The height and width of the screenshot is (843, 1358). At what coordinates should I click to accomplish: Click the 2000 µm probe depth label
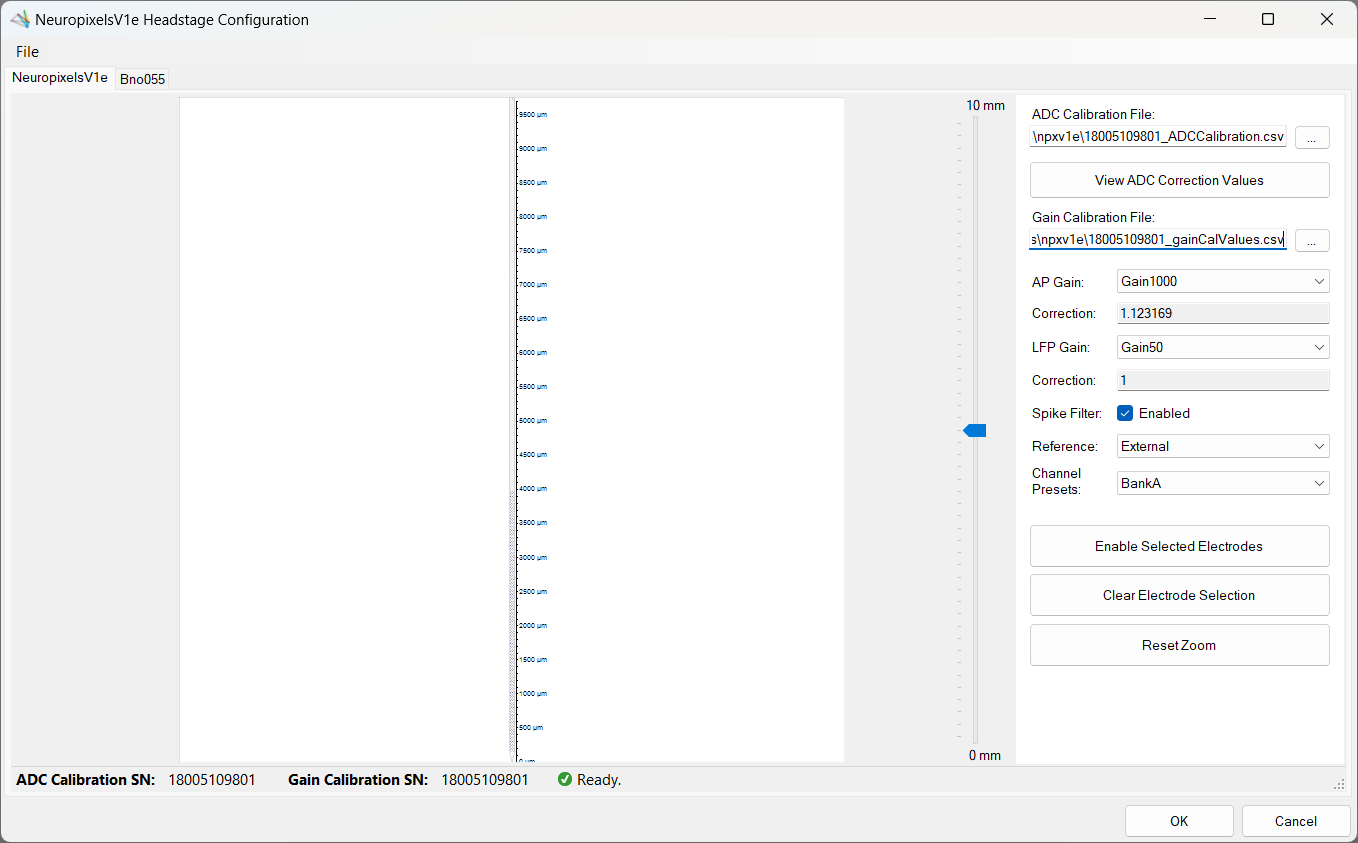[x=533, y=625]
